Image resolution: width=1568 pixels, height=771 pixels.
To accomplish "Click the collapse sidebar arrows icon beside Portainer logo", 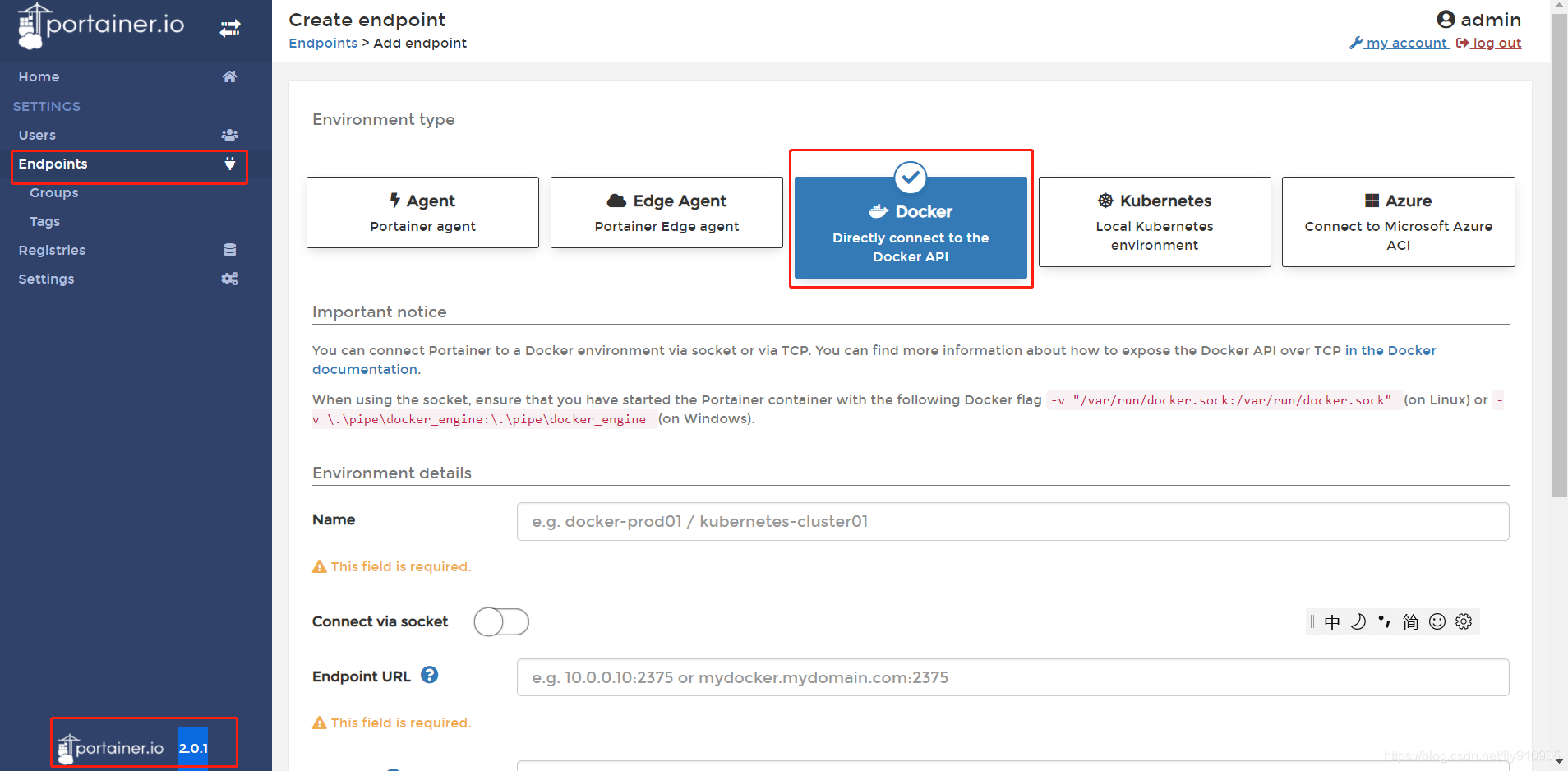I will click(x=230, y=27).
